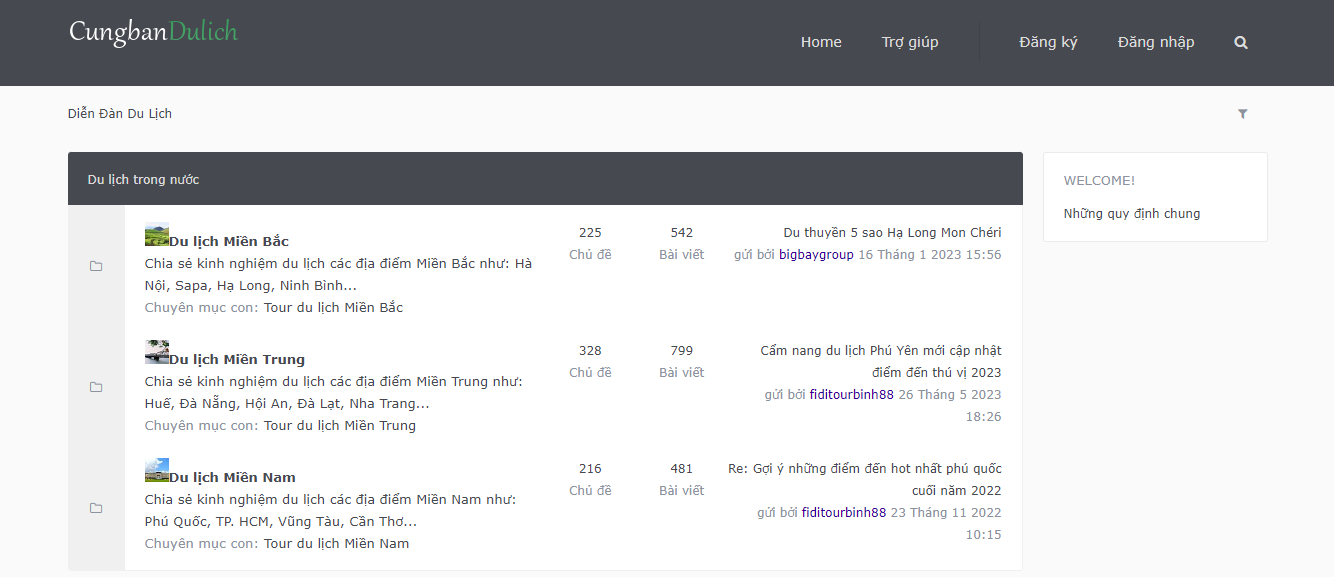Go to CungbanDulich logo homepage

tap(153, 32)
